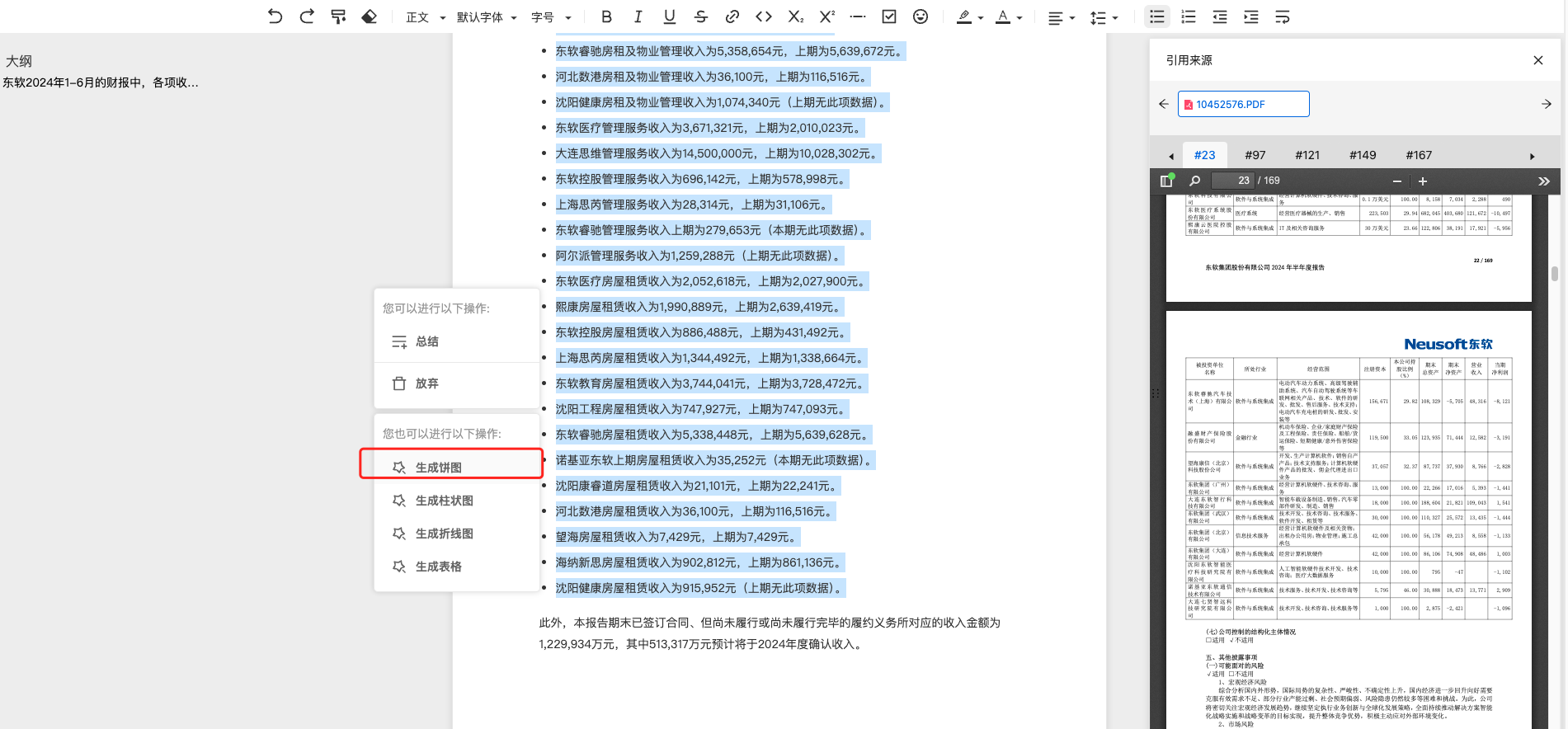Click the outline entry 东软2024年1-6月的财报中
The width and height of the screenshot is (1568, 729).
(x=101, y=82)
